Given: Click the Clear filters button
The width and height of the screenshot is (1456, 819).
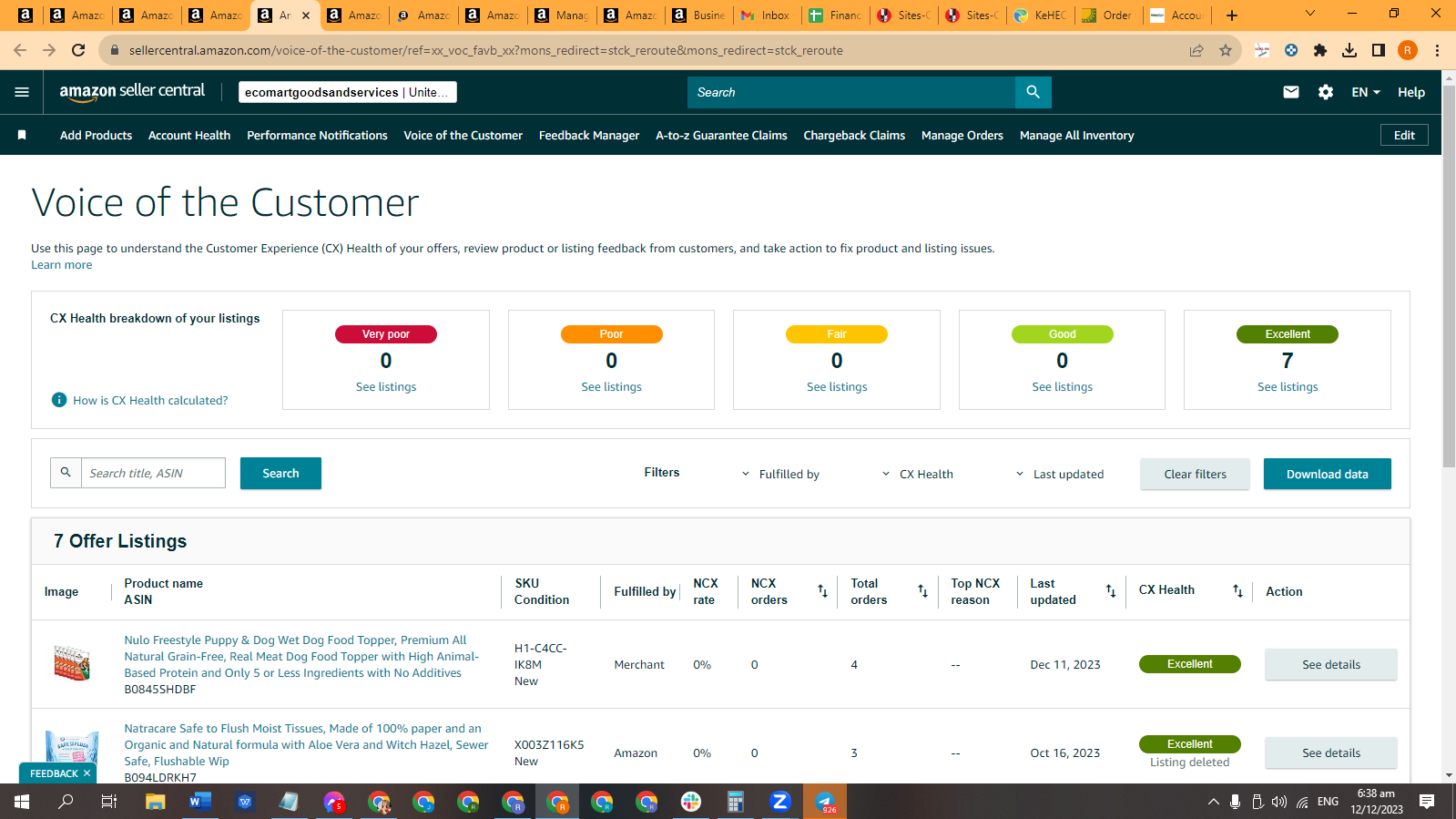Looking at the screenshot, I should pyautogui.click(x=1195, y=474).
